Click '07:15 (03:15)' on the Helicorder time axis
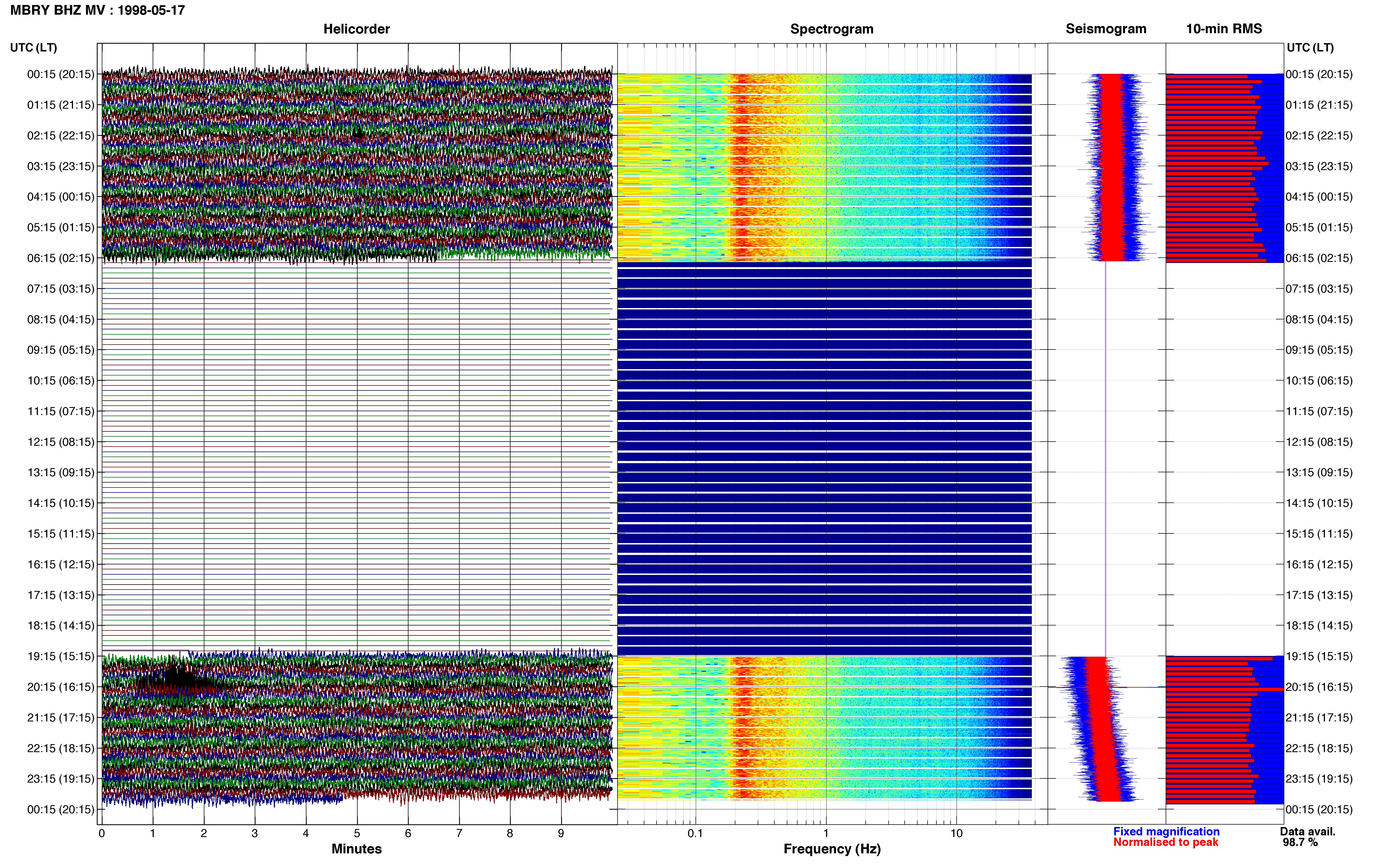The width and height of the screenshot is (1388, 868). (61, 289)
